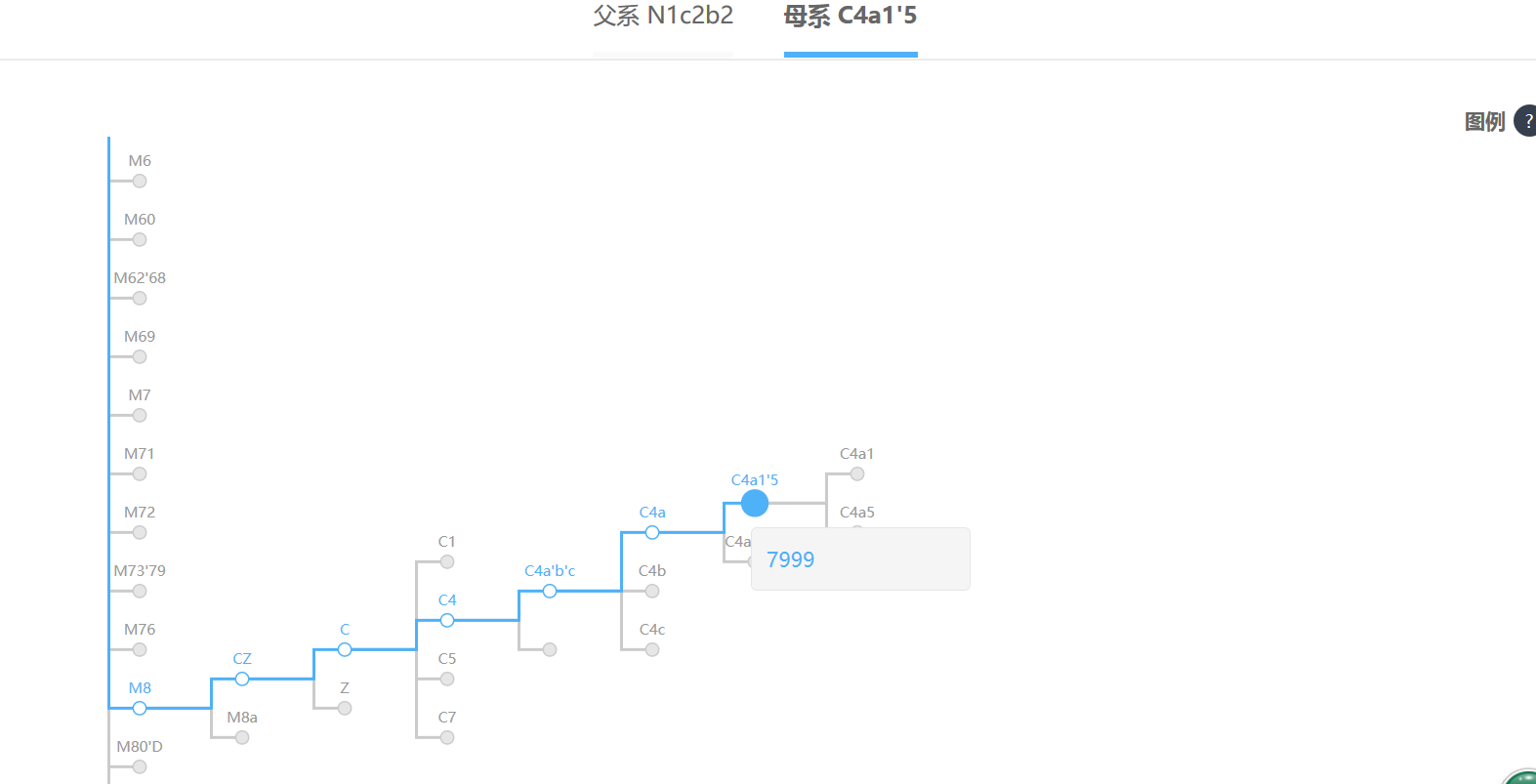Click the M60 node circle

[140, 239]
